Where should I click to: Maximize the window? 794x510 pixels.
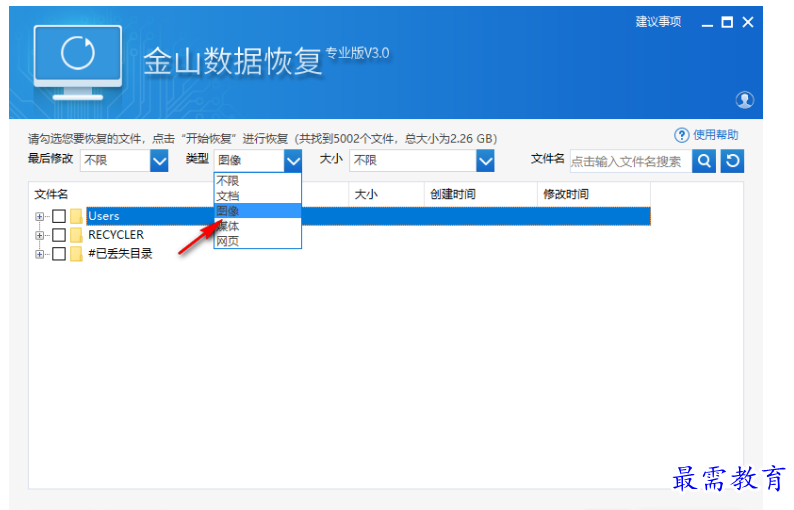[x=727, y=22]
